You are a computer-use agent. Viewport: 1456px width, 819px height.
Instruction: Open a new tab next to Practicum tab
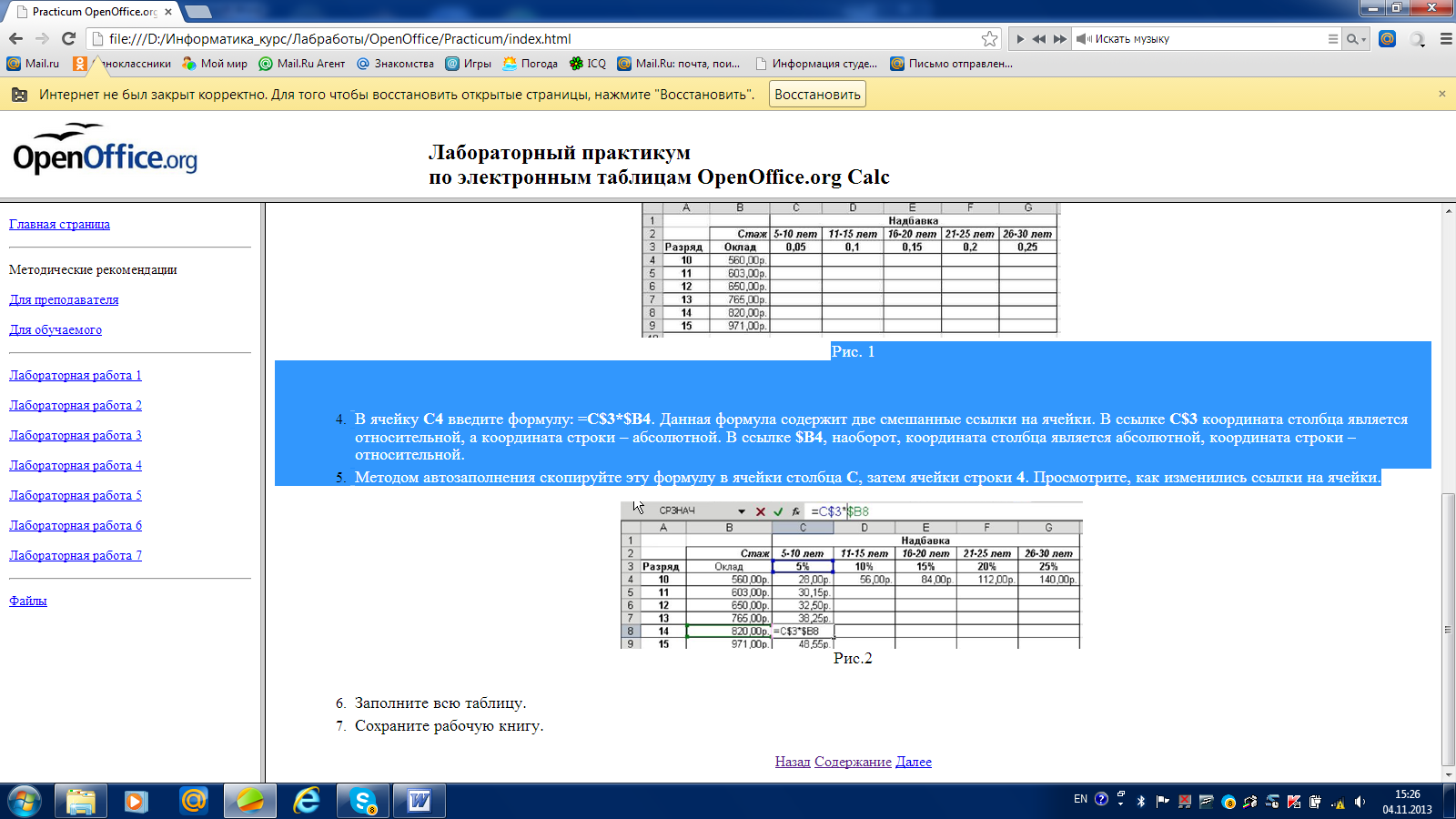click(x=197, y=12)
